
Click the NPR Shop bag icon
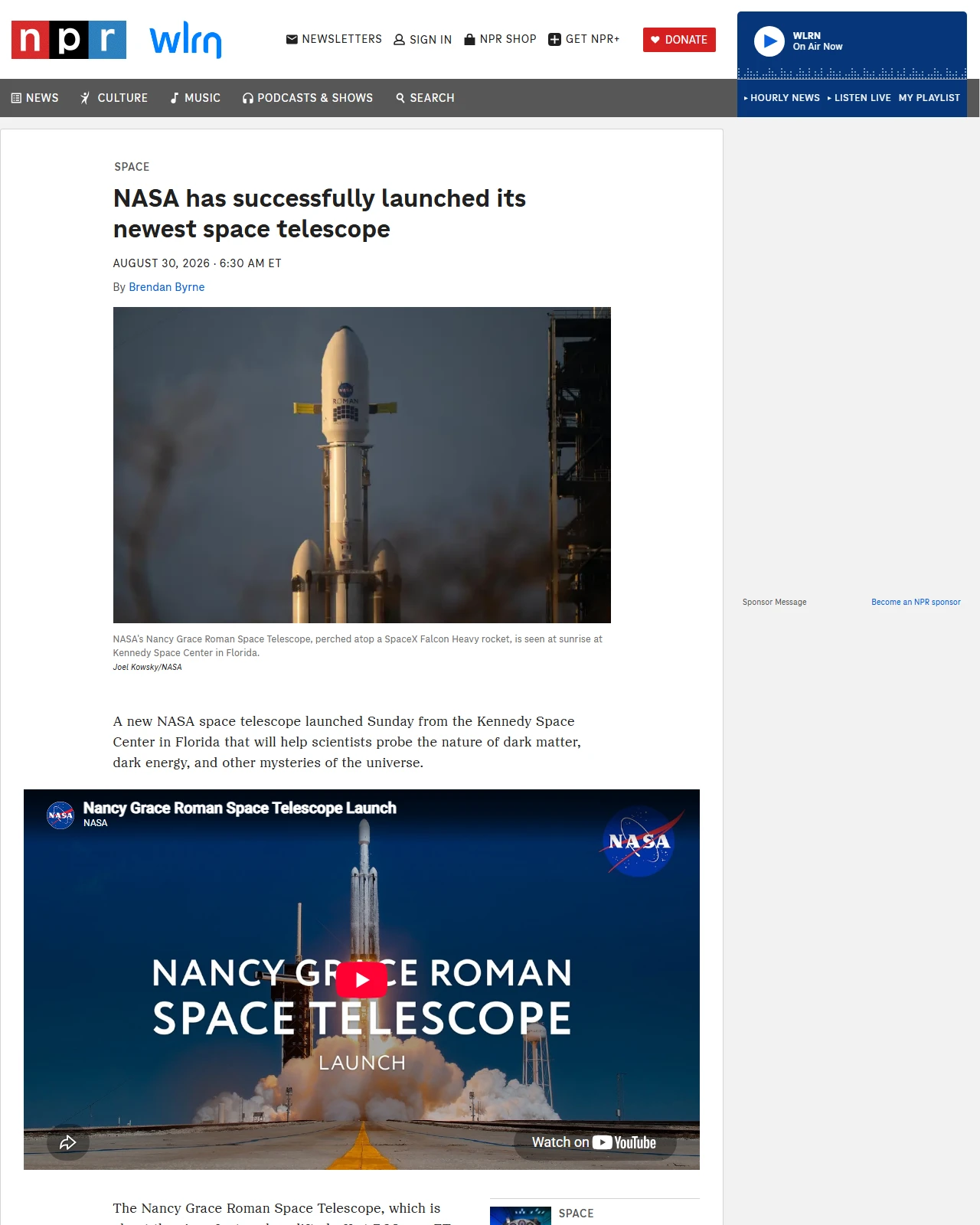tap(470, 39)
